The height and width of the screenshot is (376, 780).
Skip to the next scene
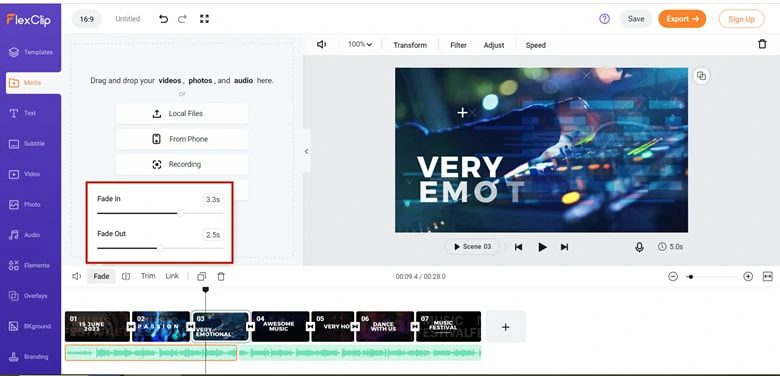(x=564, y=247)
